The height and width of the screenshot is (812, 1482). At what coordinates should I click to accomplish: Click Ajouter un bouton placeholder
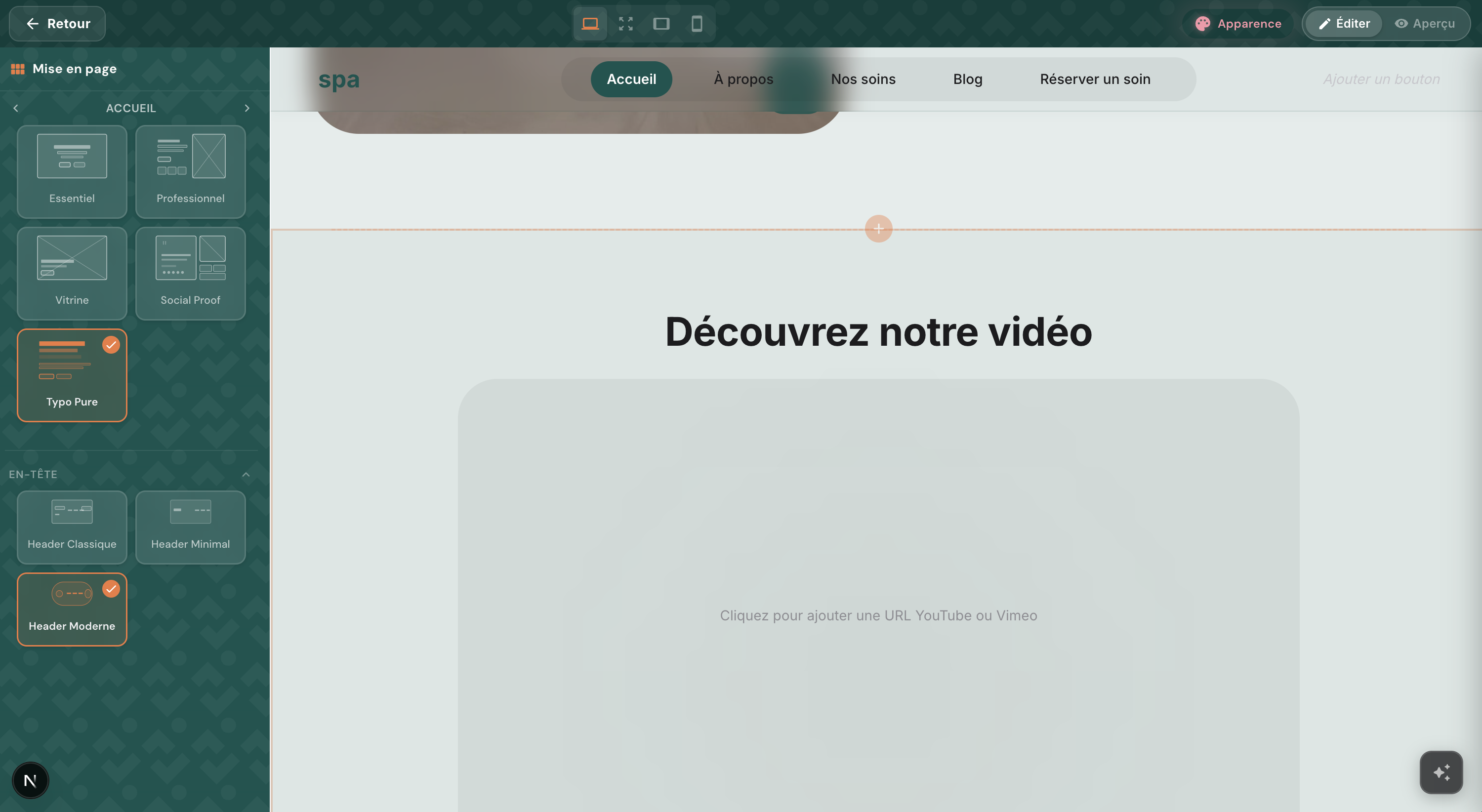(1381, 80)
